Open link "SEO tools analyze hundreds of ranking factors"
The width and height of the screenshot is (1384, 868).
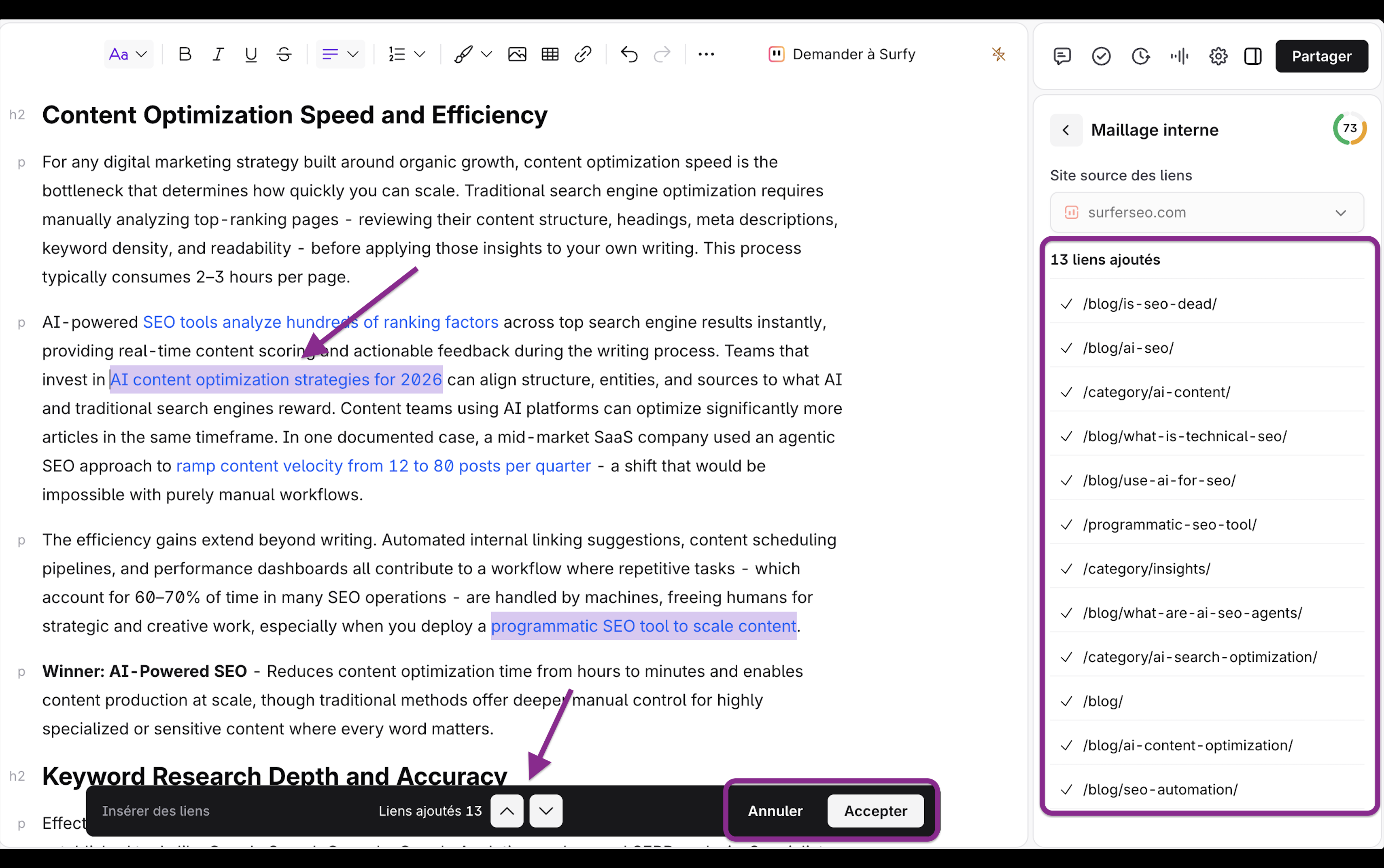click(321, 323)
